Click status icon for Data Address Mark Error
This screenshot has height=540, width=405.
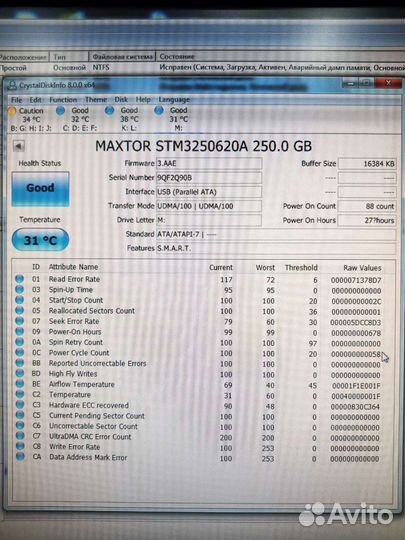coord(20,457)
